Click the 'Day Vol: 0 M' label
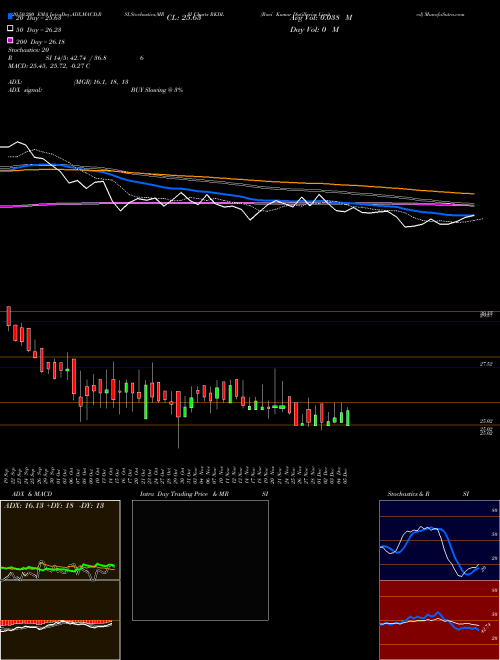This screenshot has height=660, width=500. pyautogui.click(x=314, y=29)
